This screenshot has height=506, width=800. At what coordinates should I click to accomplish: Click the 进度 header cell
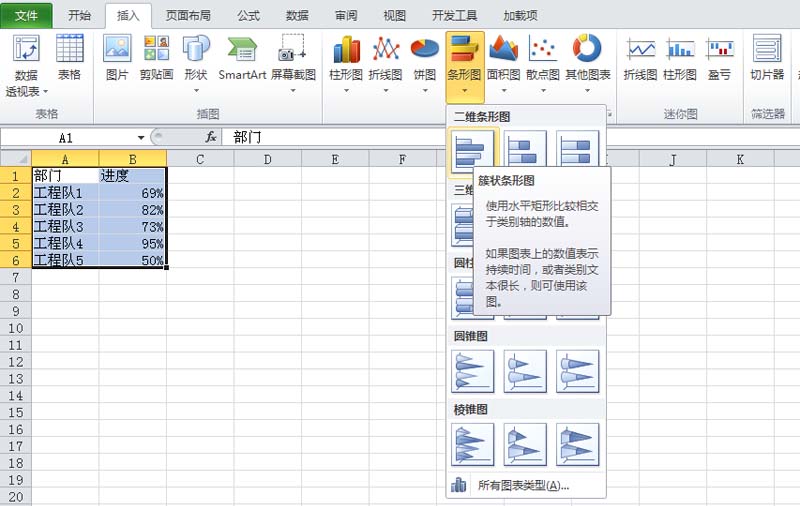133,176
